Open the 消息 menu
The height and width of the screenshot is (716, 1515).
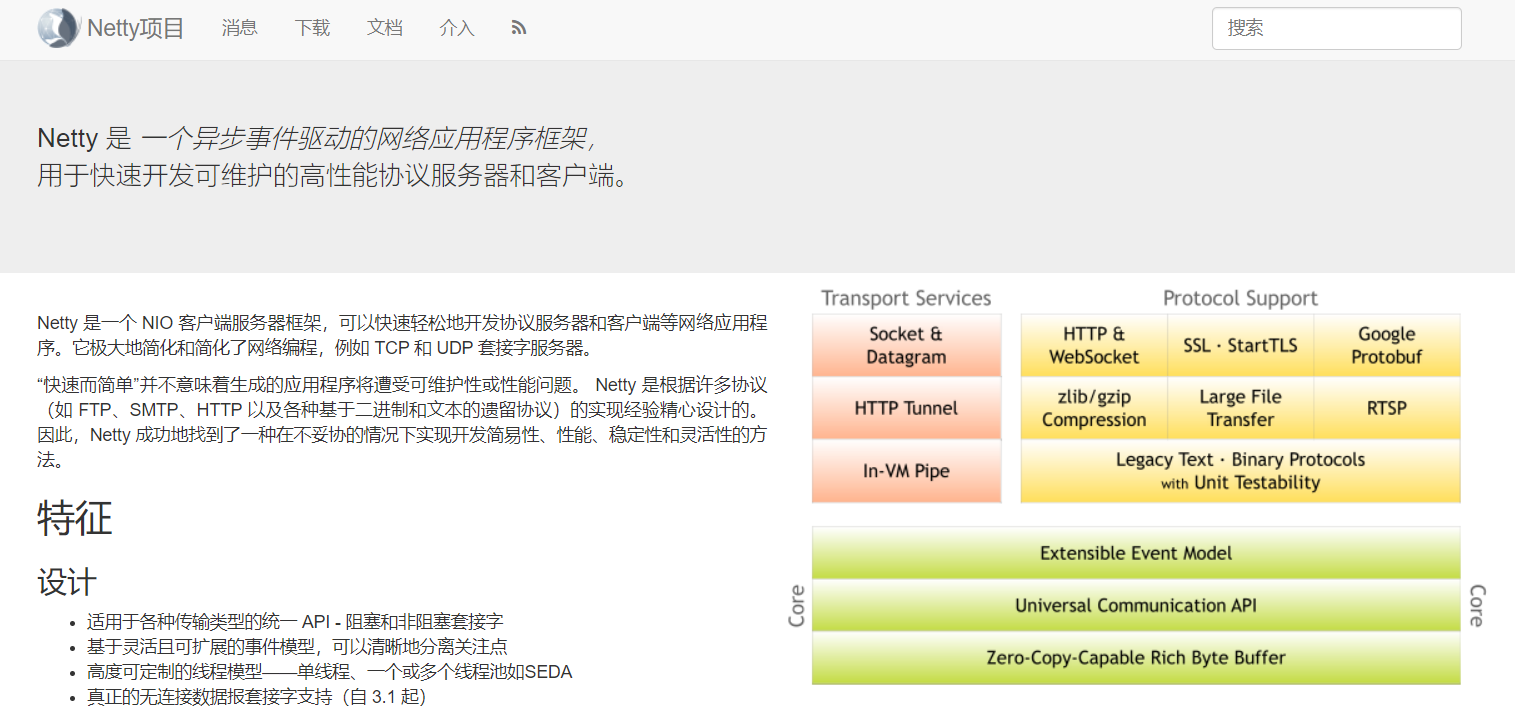240,28
